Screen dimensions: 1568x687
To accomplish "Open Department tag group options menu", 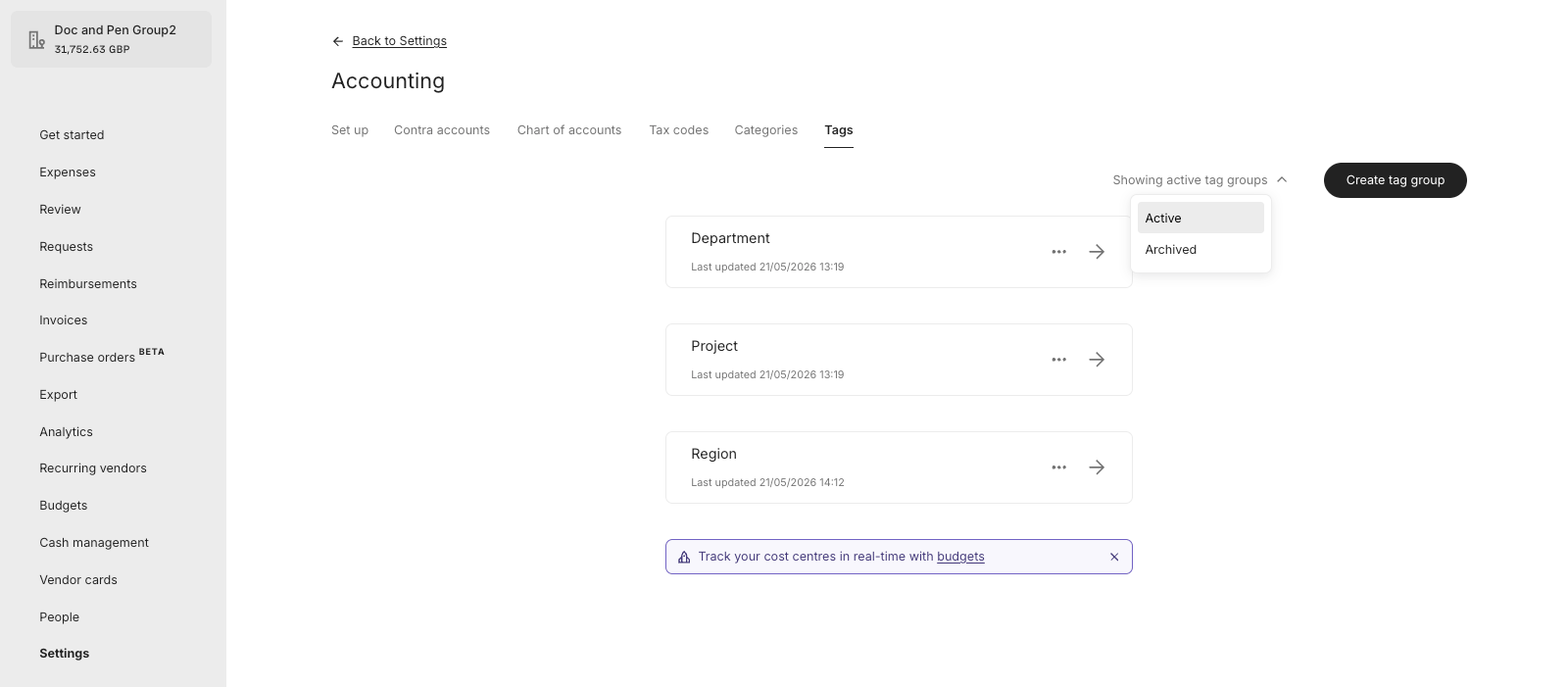I will point(1058,252).
